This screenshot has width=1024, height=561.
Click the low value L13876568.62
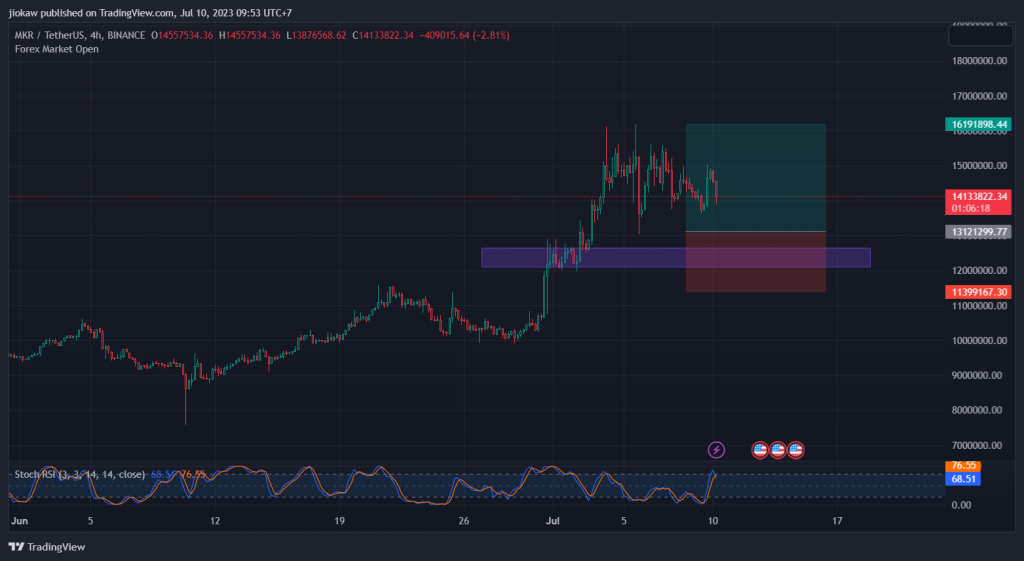pyautogui.click(x=316, y=35)
